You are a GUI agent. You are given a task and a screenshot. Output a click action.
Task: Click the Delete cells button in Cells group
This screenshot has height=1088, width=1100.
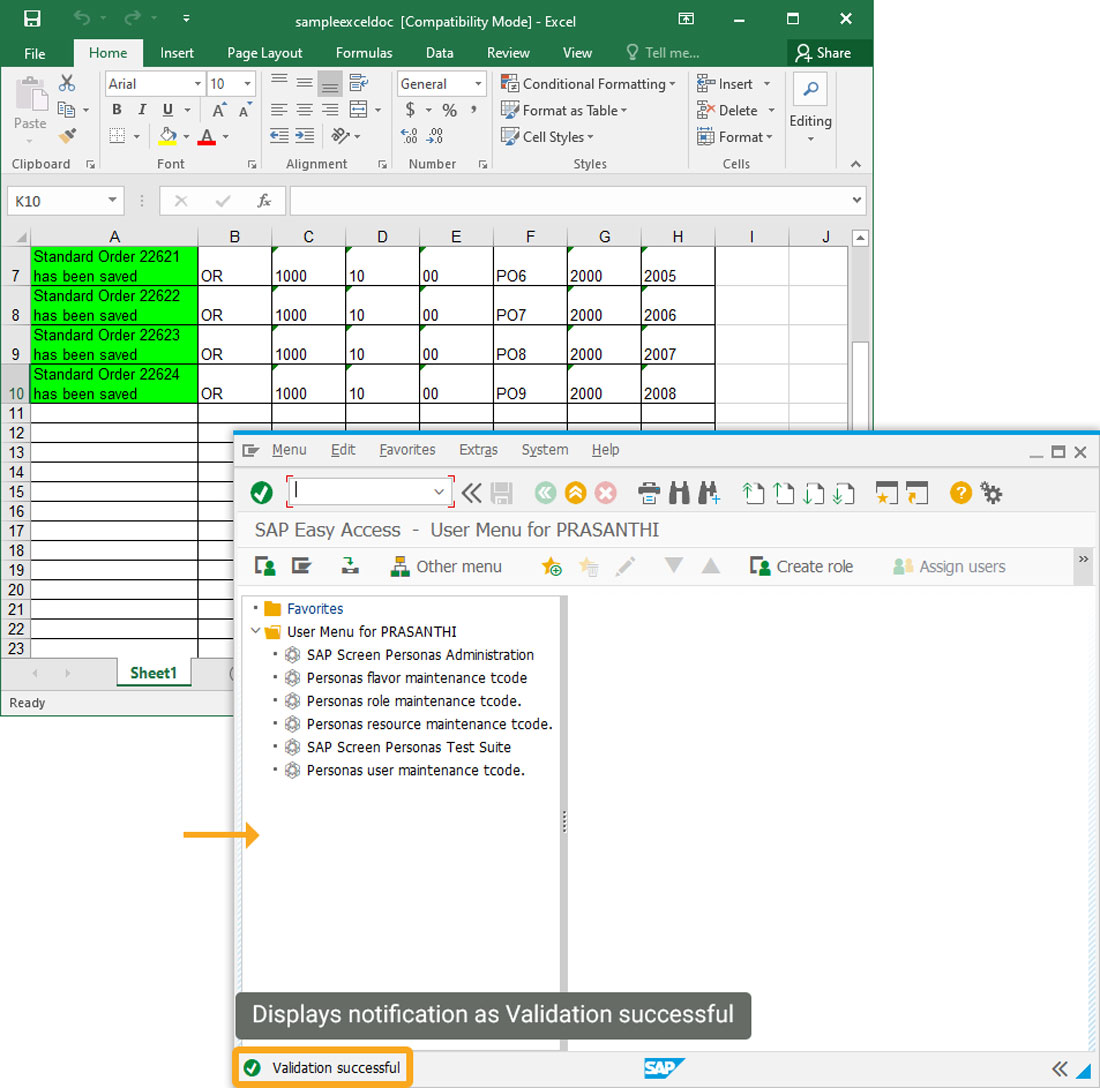point(736,110)
